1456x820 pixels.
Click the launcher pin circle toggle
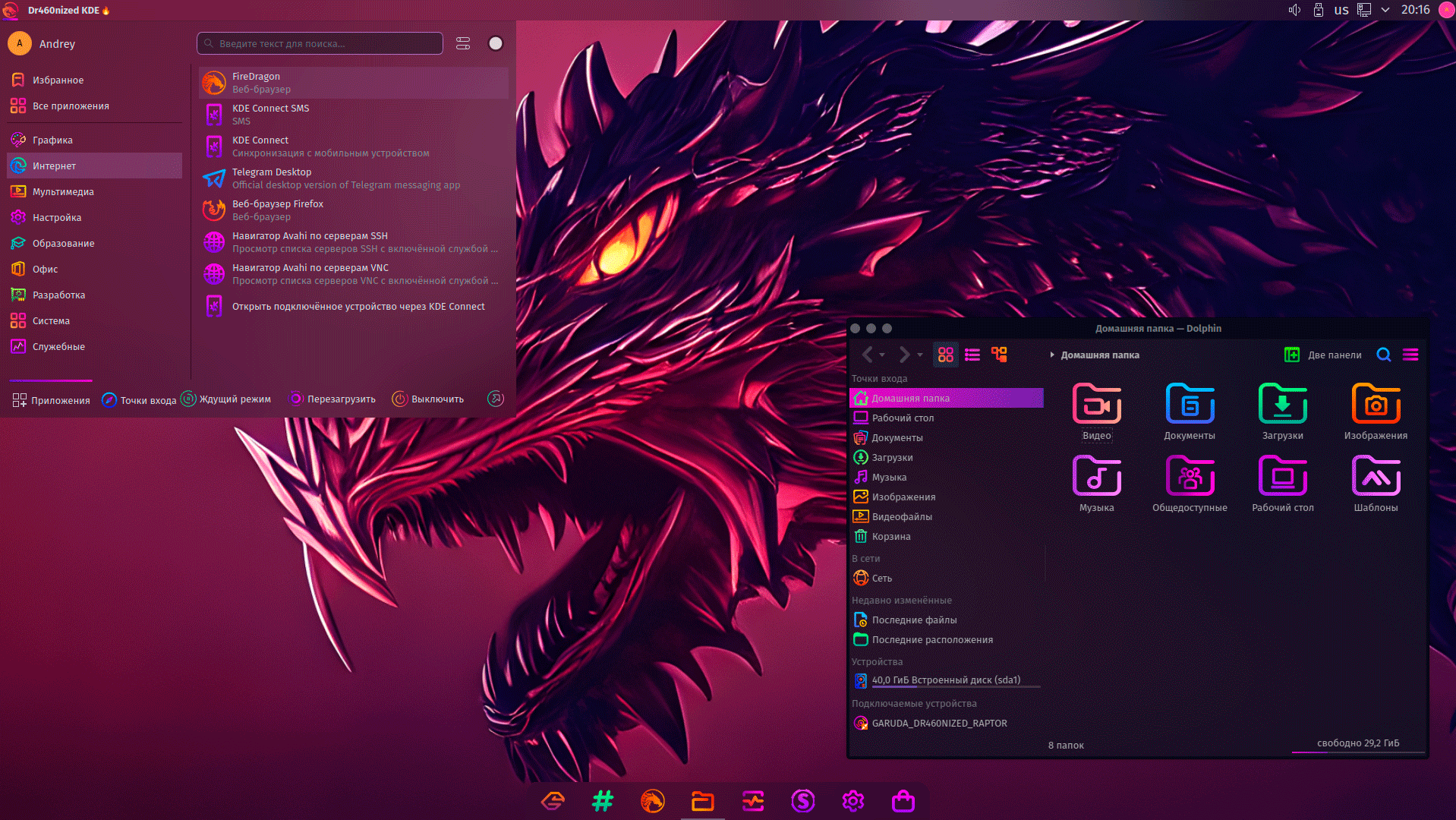coord(496,43)
